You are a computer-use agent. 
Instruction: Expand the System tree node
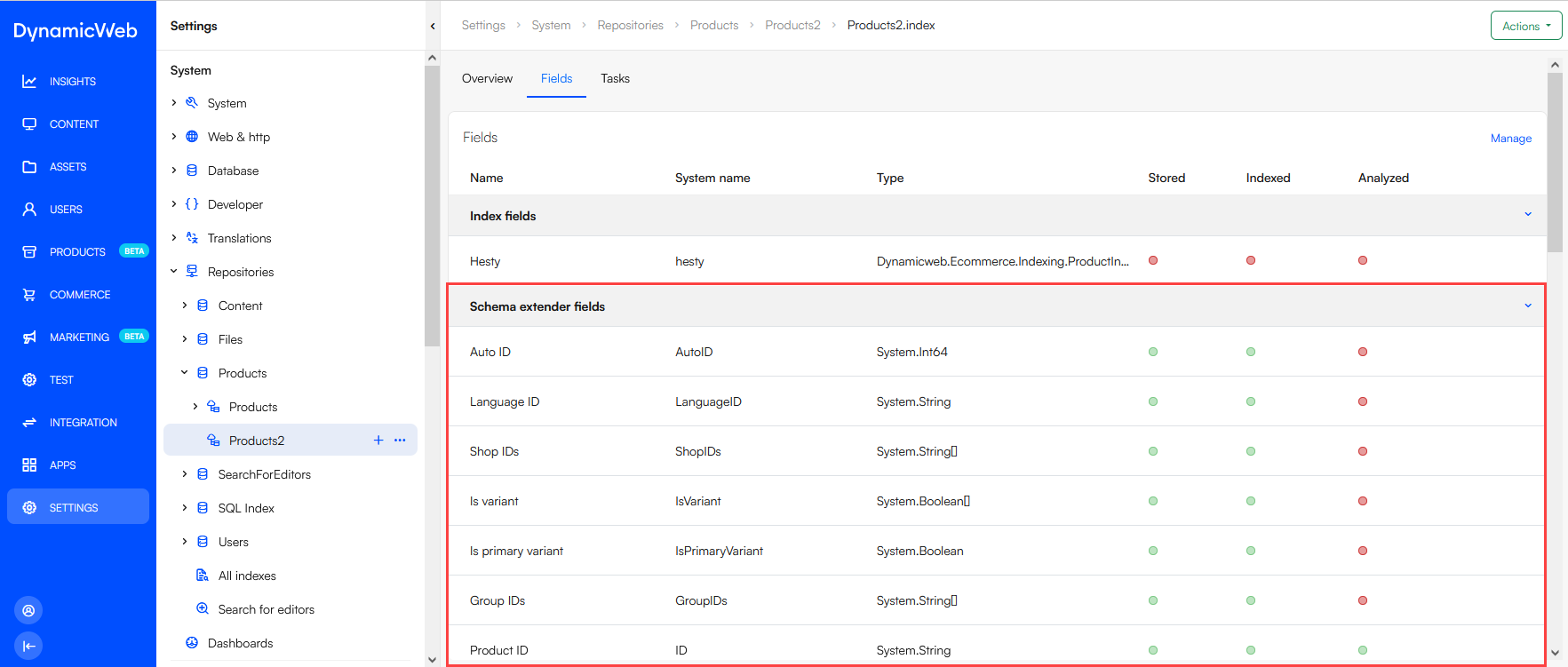[x=174, y=103]
